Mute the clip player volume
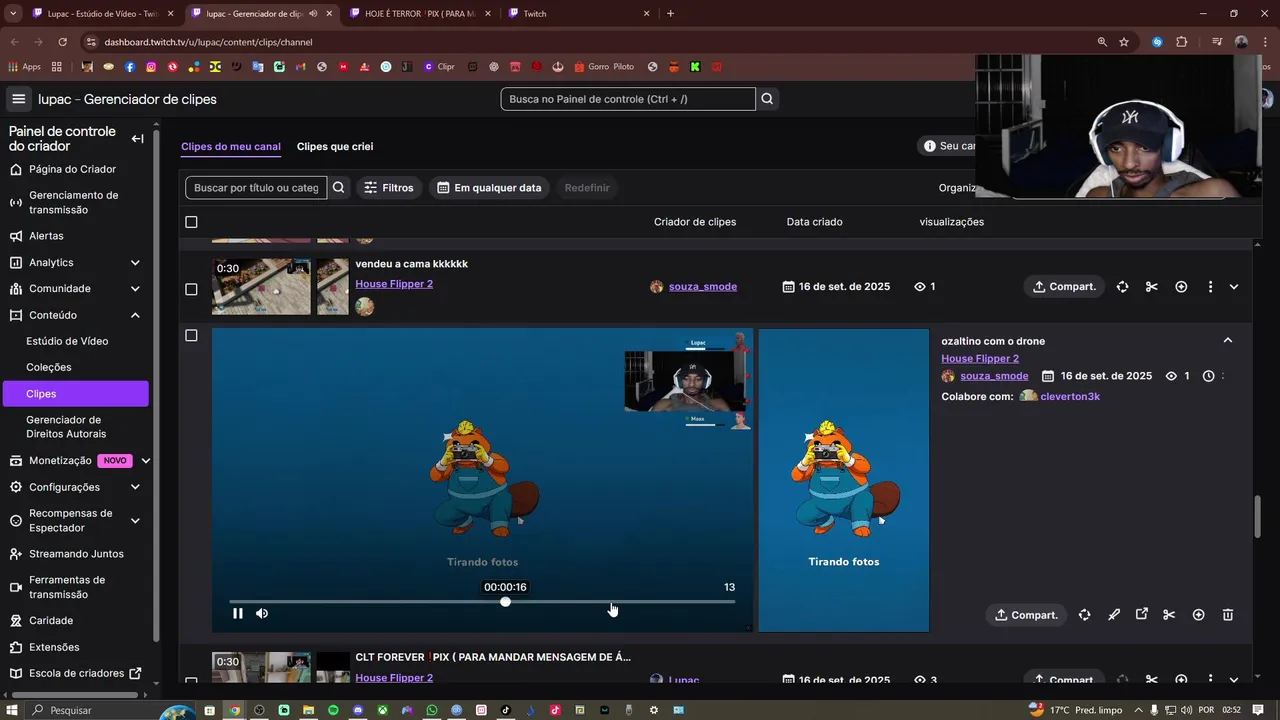This screenshot has width=1280, height=720. point(262,613)
